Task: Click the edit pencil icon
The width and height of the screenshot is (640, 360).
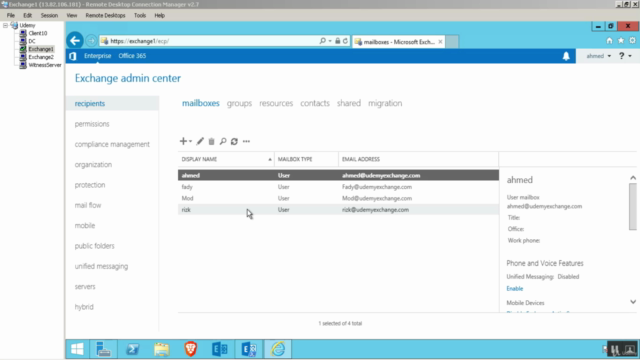Action: point(200,141)
